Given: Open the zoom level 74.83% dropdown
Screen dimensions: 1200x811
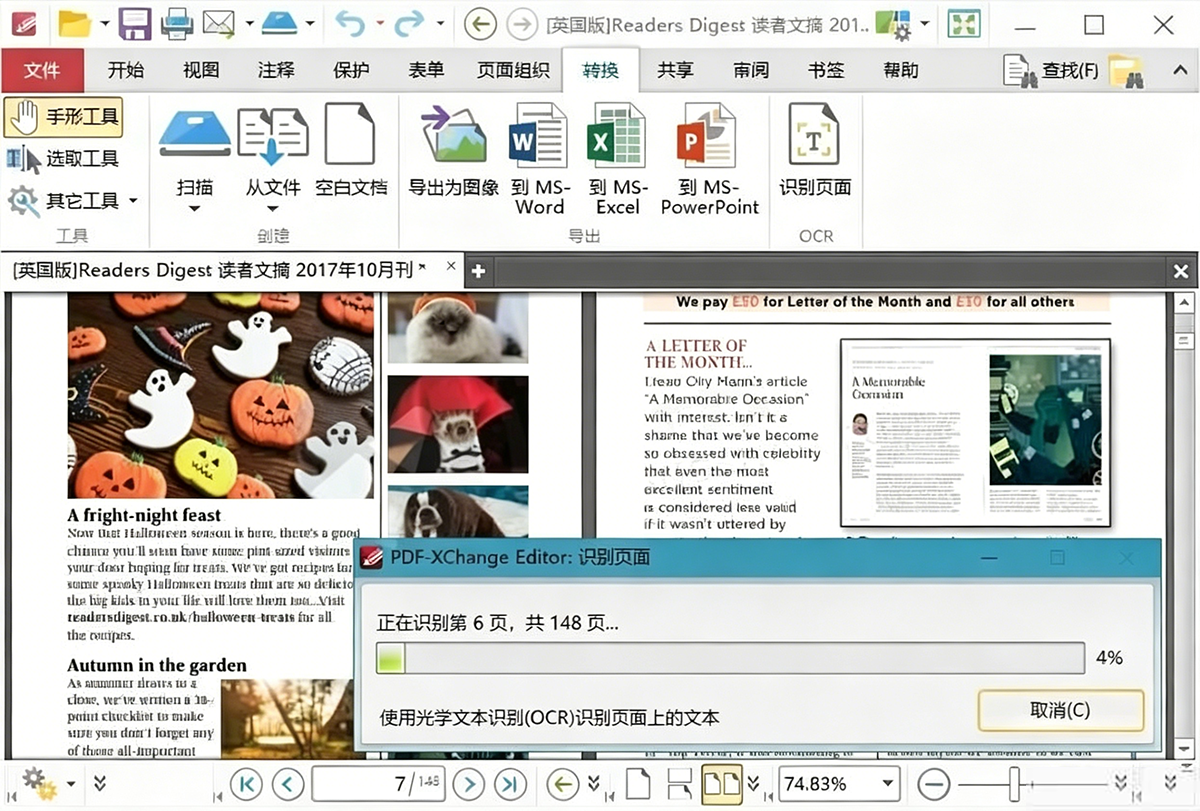Looking at the screenshot, I should click(x=888, y=783).
